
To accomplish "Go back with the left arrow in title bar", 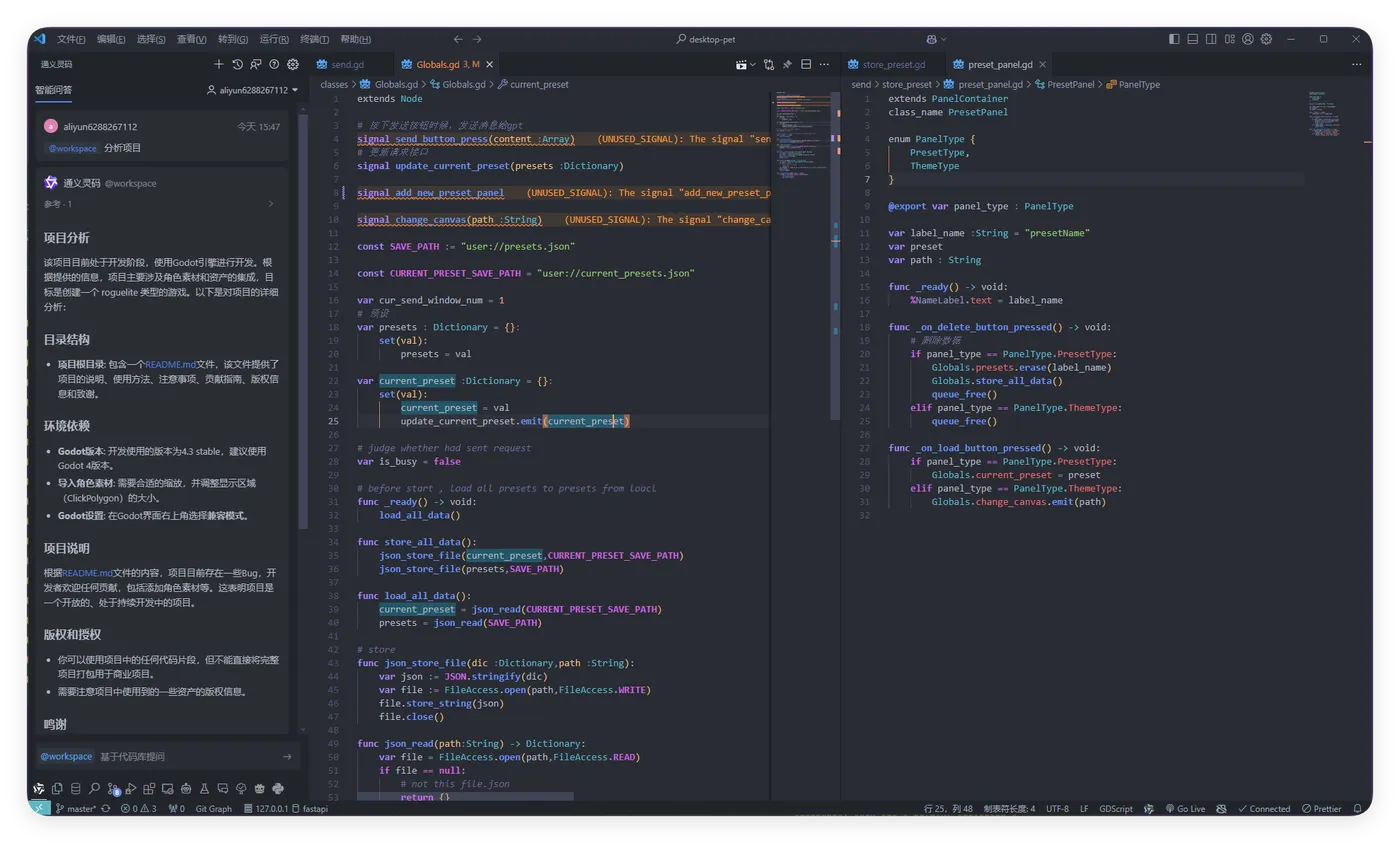I will click(x=458, y=39).
